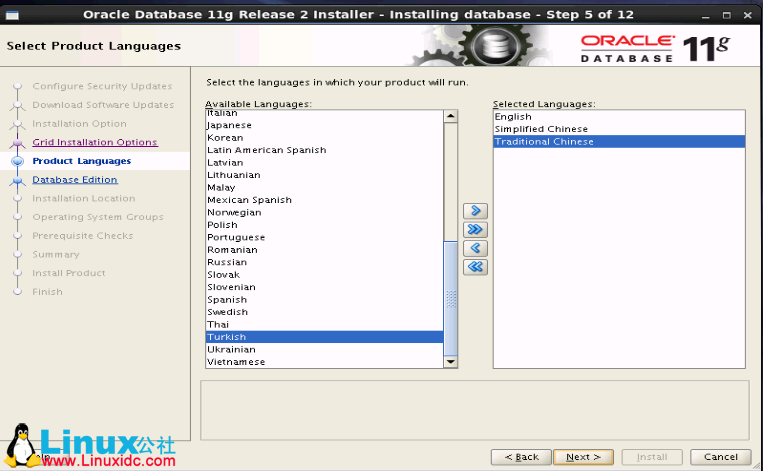Viewport: 763px width, 471px height.
Task: Pick Polish in the available list
Action: [x=325, y=225]
